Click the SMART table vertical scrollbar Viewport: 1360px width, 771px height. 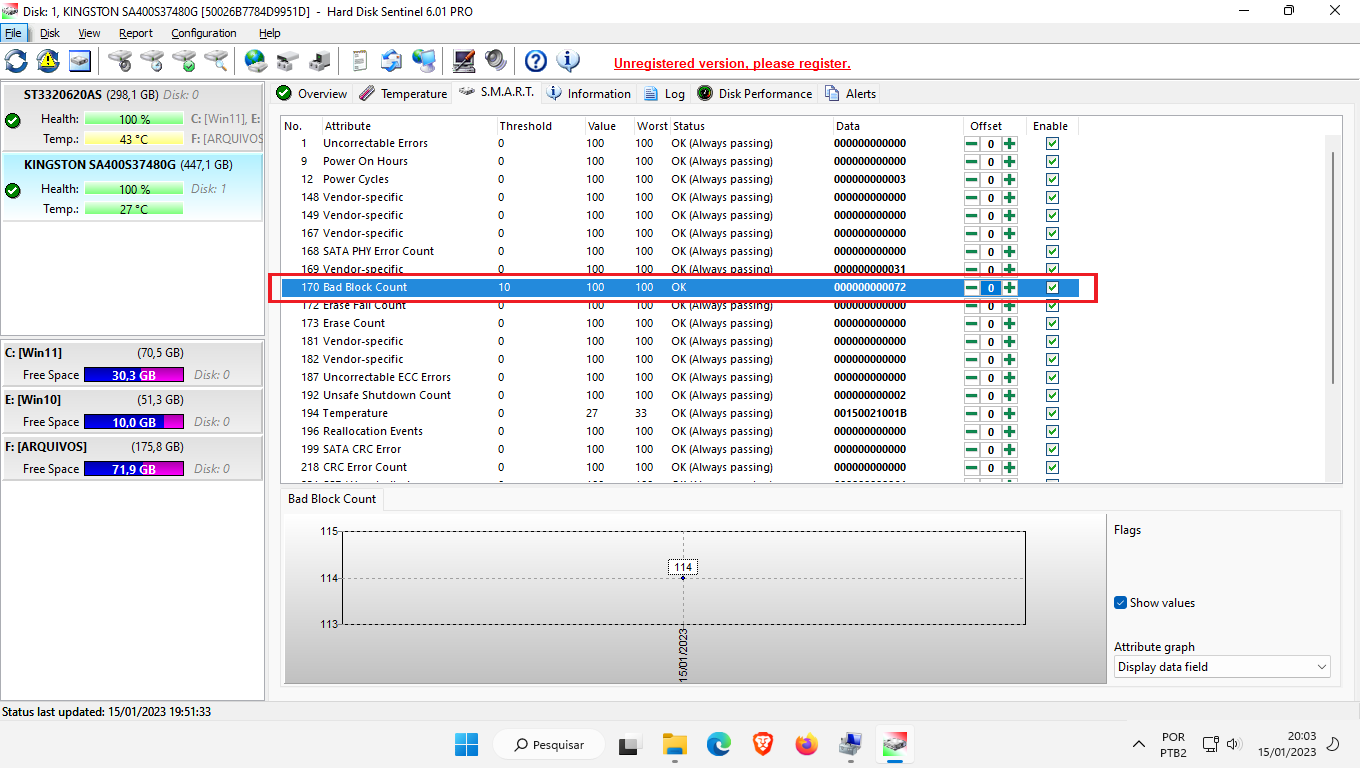(1333, 266)
